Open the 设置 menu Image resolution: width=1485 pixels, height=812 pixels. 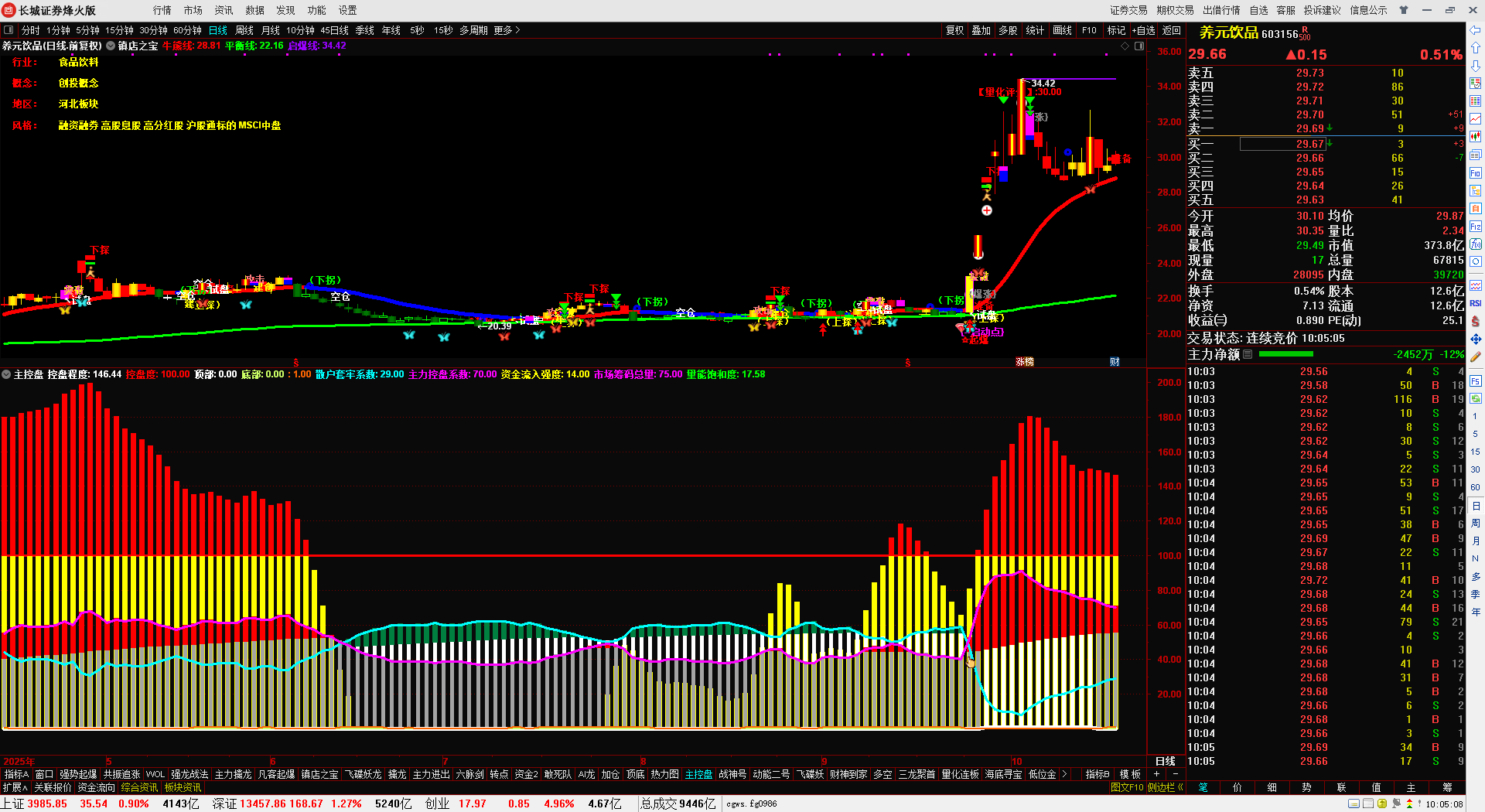pyautogui.click(x=348, y=10)
